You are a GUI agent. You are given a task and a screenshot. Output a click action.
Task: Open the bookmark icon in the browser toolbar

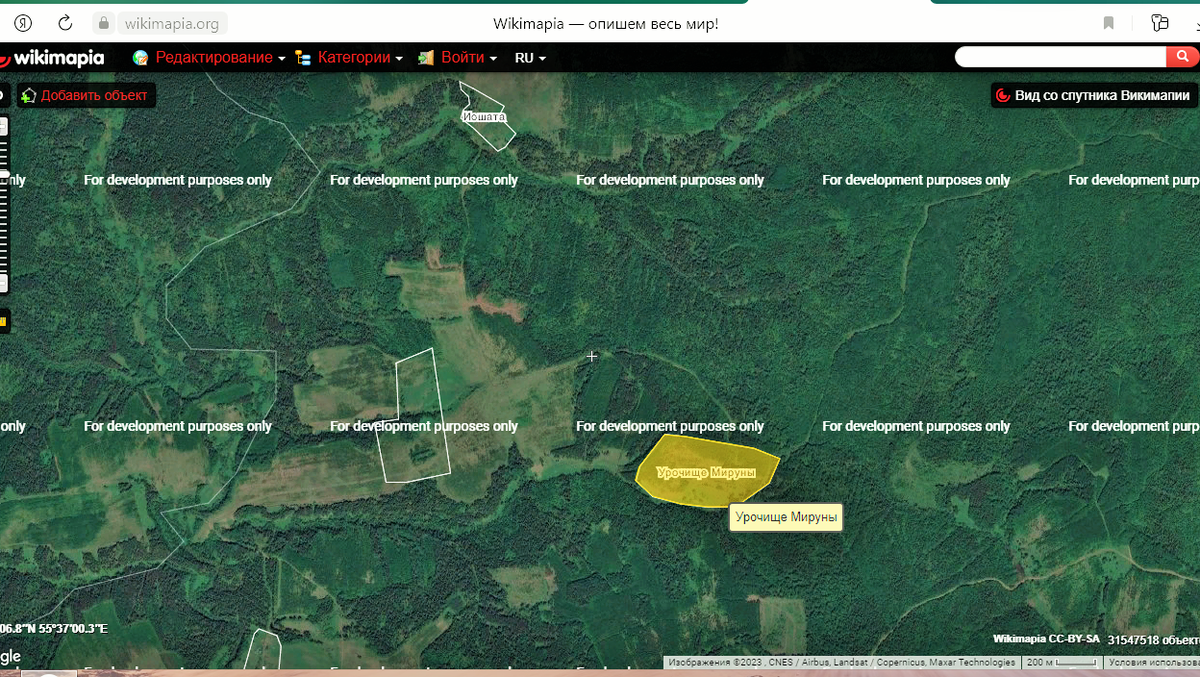(1108, 21)
